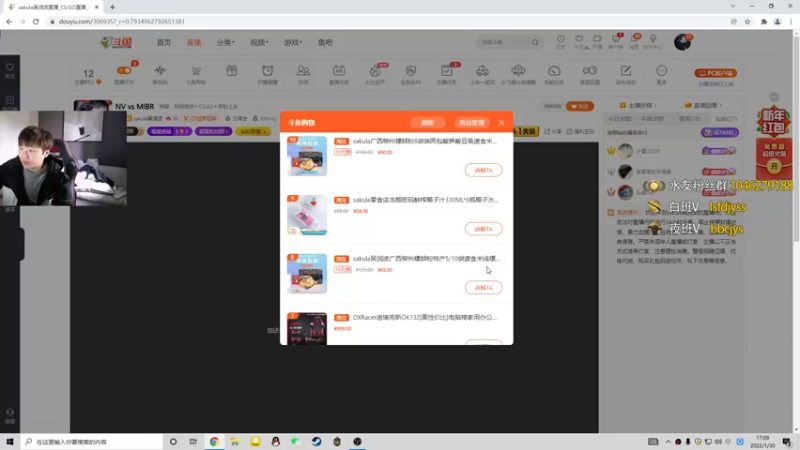Open the message bubble icon in header

coord(634,39)
